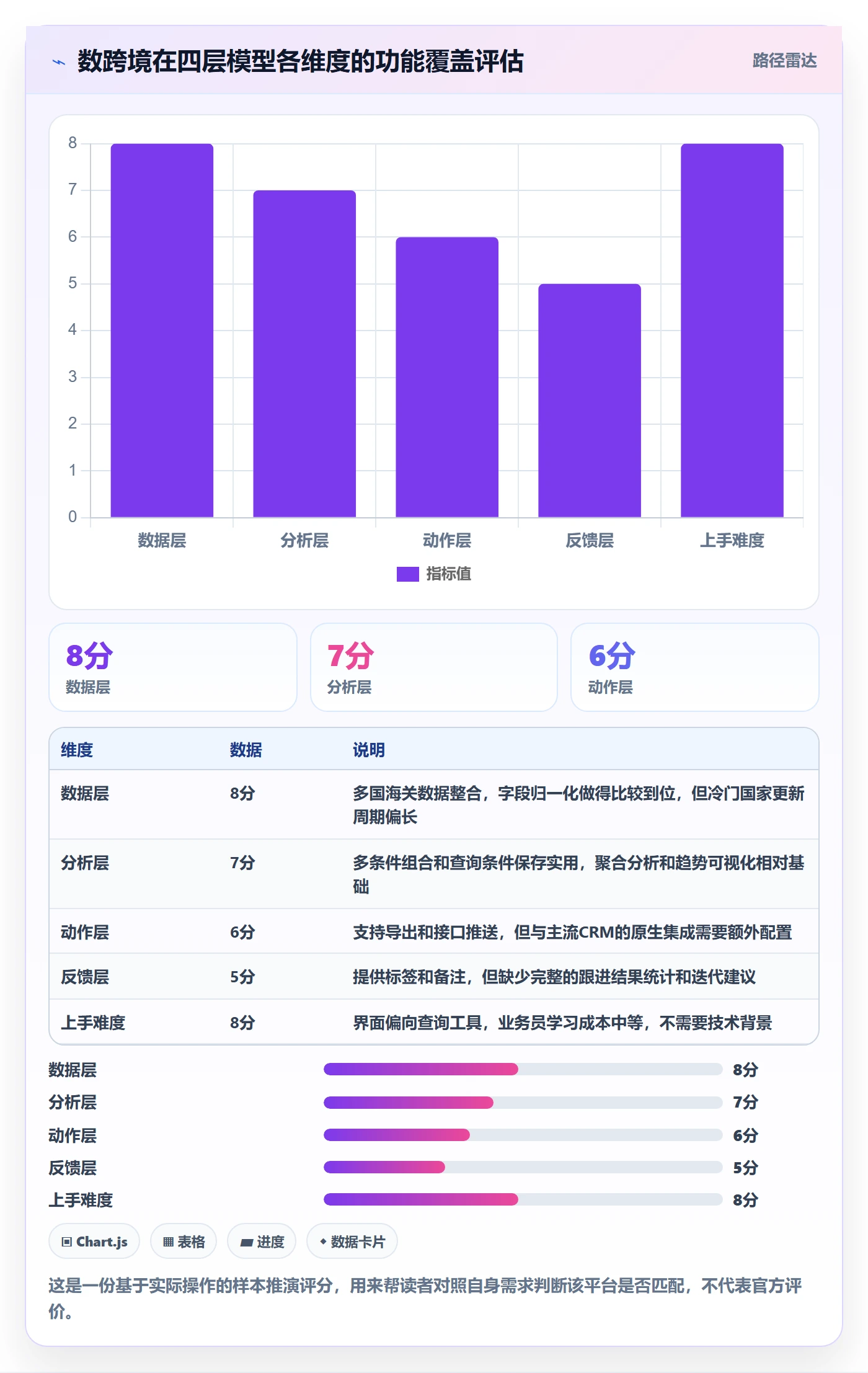
Task: Click the 数据 column header
Action: [246, 750]
